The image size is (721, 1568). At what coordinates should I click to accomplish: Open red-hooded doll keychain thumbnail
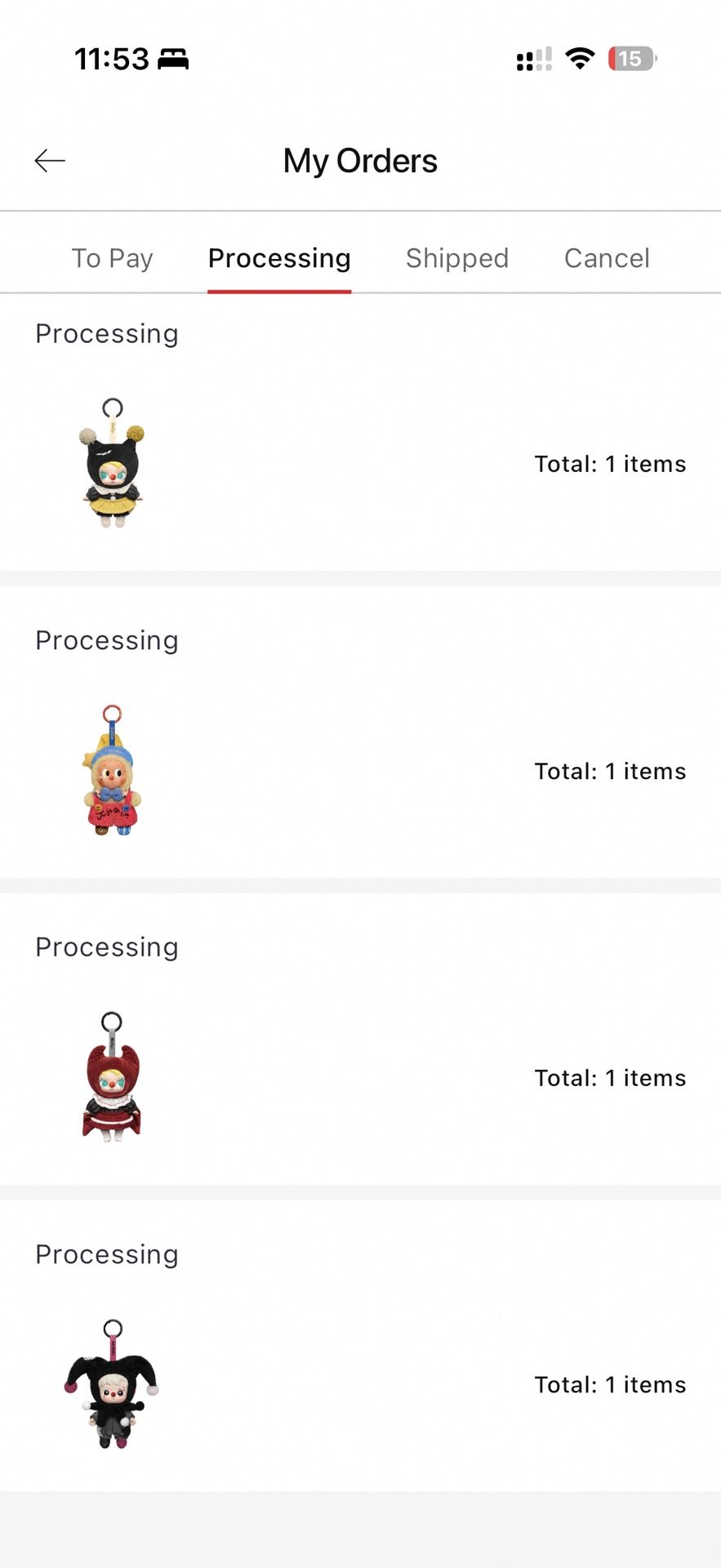[112, 1077]
